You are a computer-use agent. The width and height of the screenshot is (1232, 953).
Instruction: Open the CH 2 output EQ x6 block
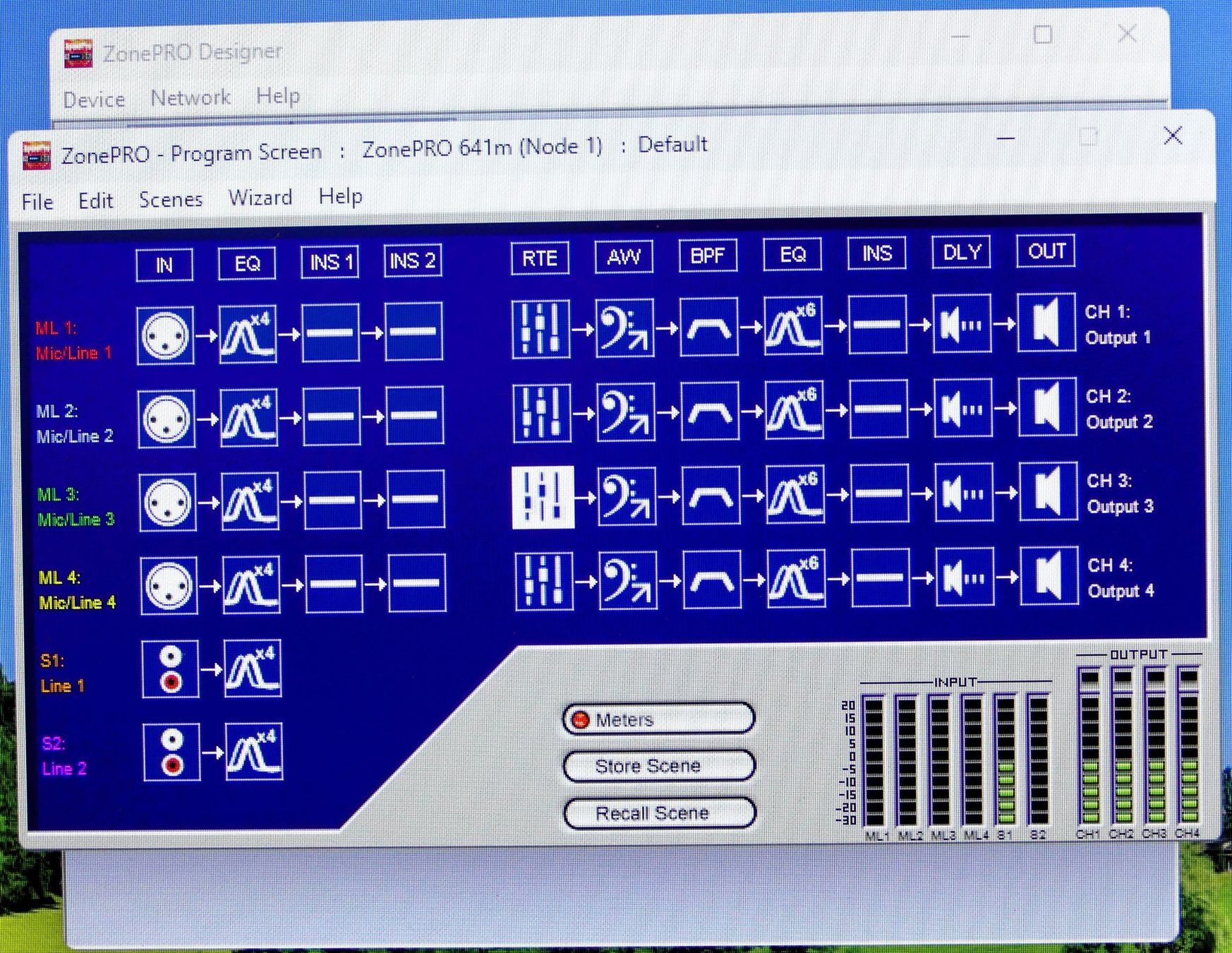pos(794,409)
